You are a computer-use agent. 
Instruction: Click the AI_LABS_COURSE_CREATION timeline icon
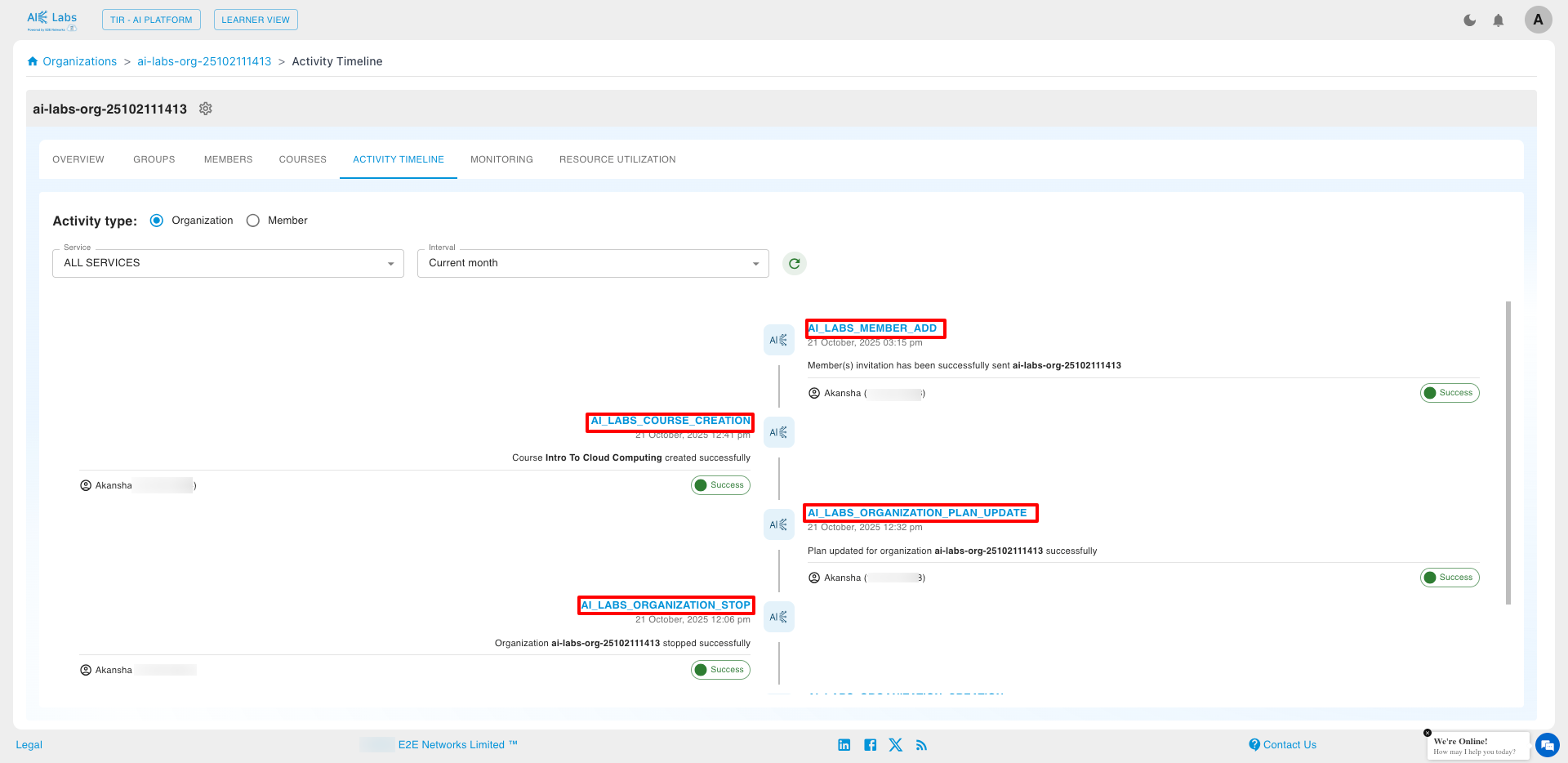779,432
